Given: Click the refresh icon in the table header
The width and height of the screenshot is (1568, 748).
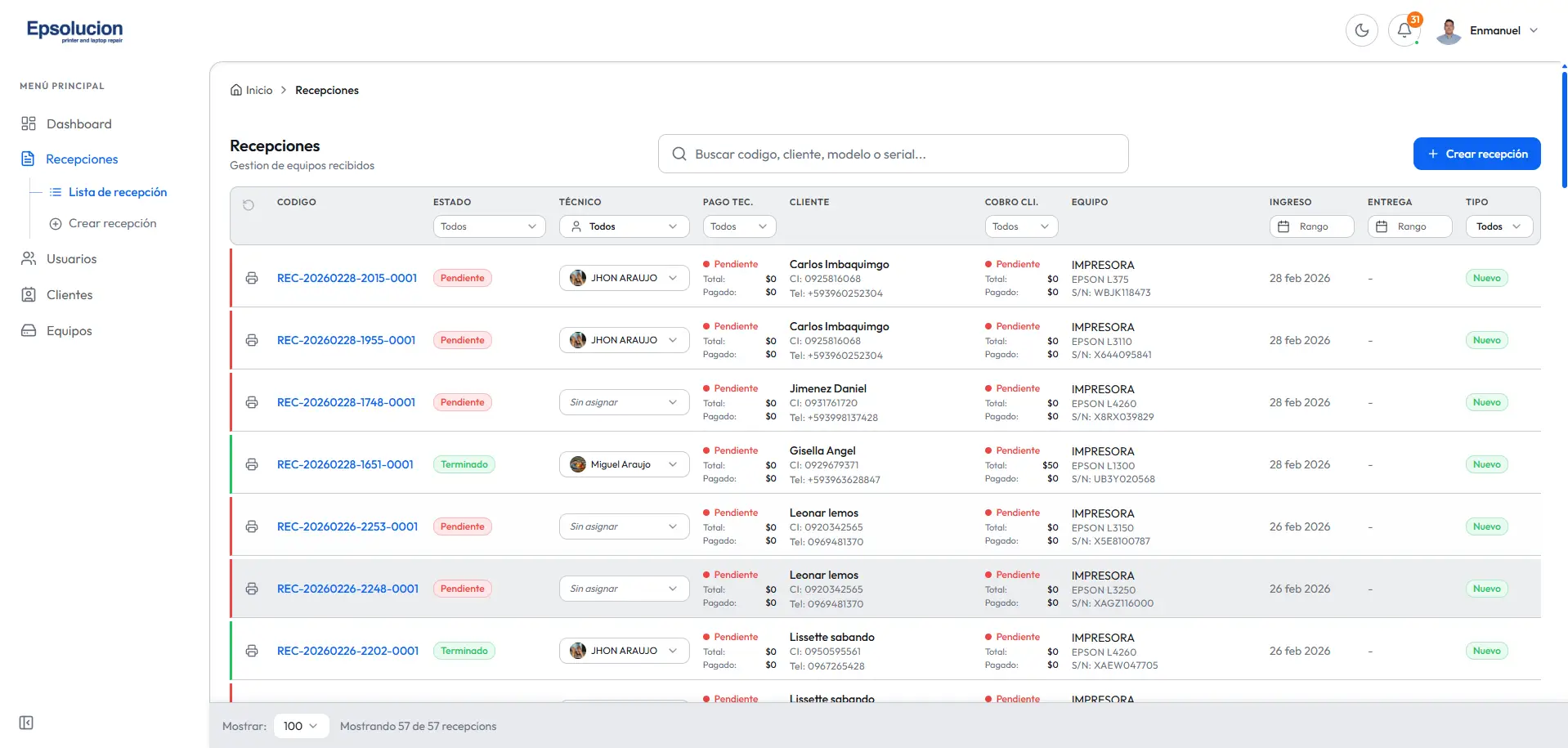Looking at the screenshot, I should click(249, 205).
